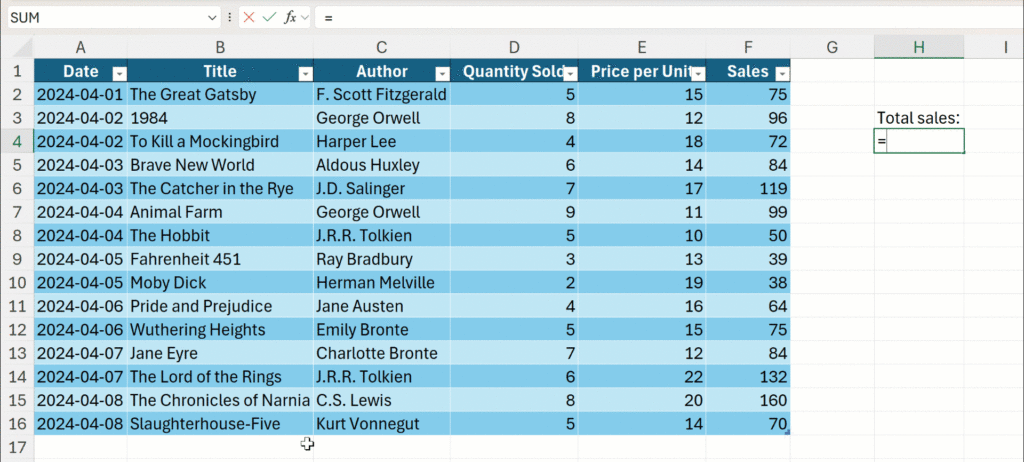This screenshot has width=1024, height=462.
Task: Confirm the formula with the checkmark icon
Action: 269,18
